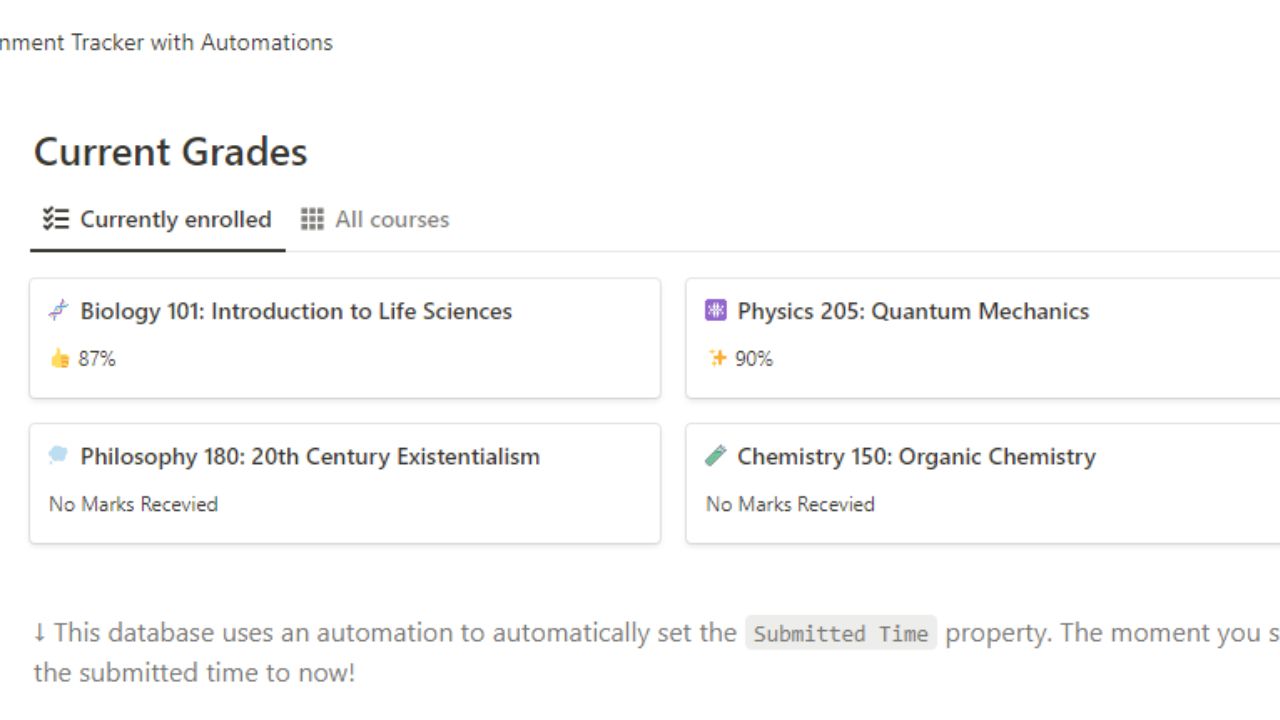The width and height of the screenshot is (1280, 720).
Task: Click the 87% grade text on Biology card
Action: point(97,357)
